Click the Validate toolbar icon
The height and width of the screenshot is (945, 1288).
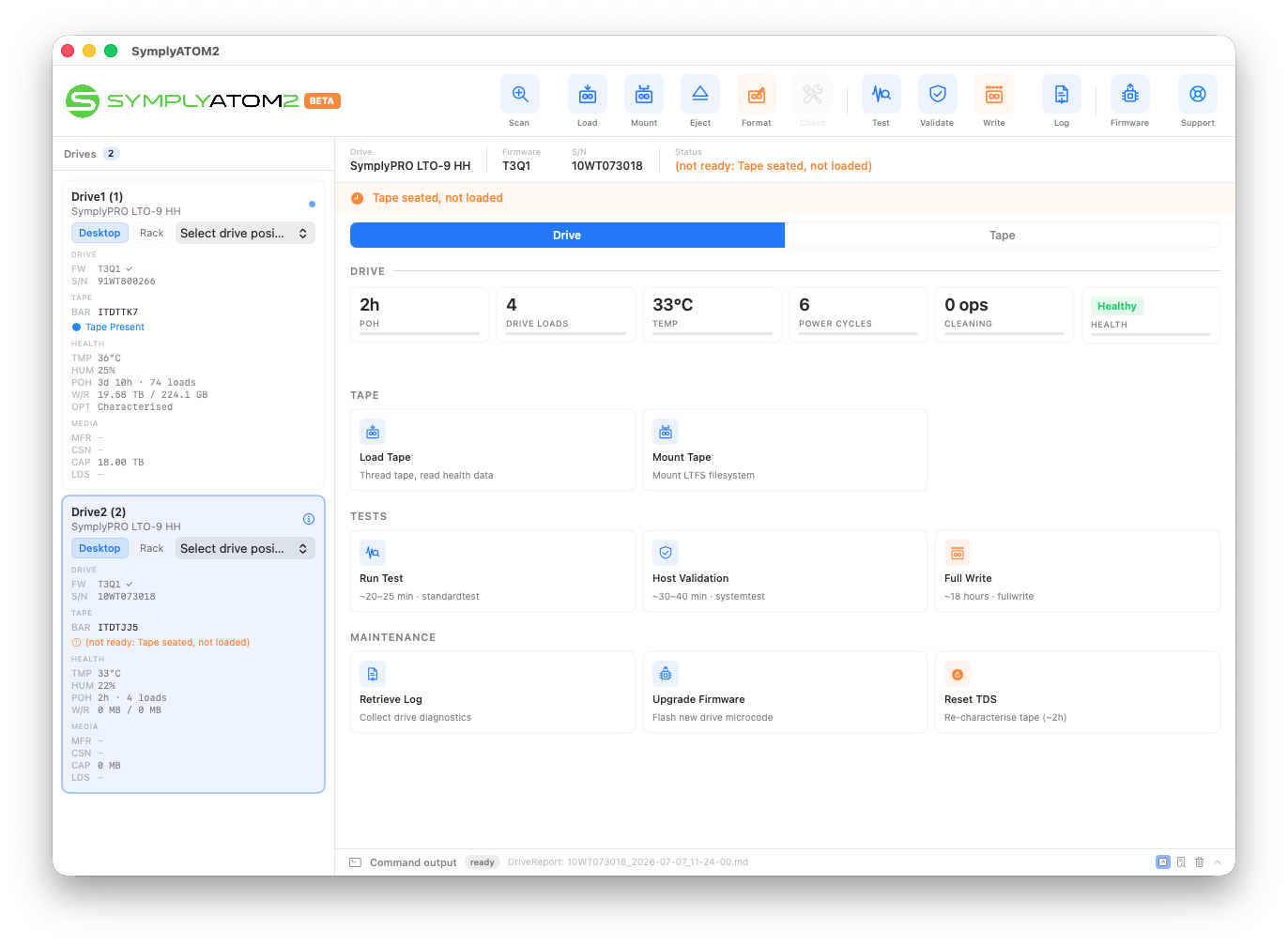(x=937, y=94)
